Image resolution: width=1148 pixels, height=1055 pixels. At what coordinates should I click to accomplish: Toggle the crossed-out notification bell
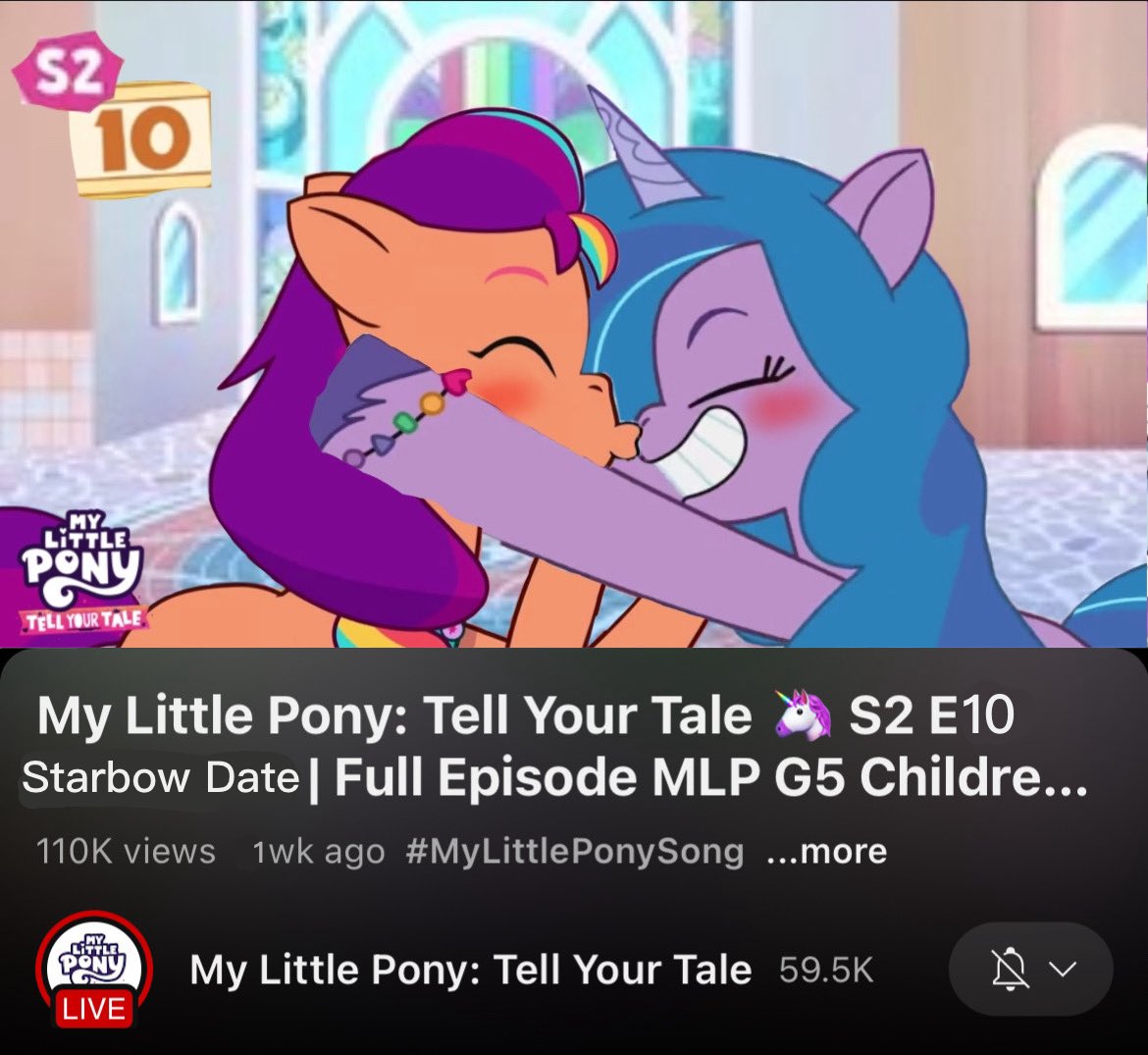point(1010,969)
